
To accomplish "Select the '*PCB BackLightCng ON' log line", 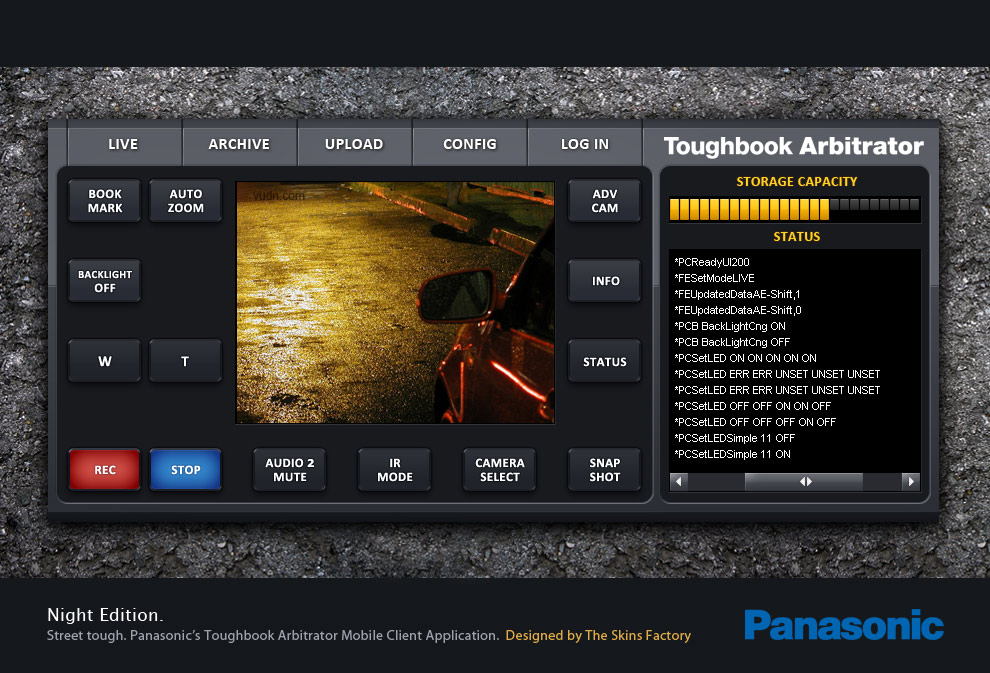I will click(x=730, y=326).
